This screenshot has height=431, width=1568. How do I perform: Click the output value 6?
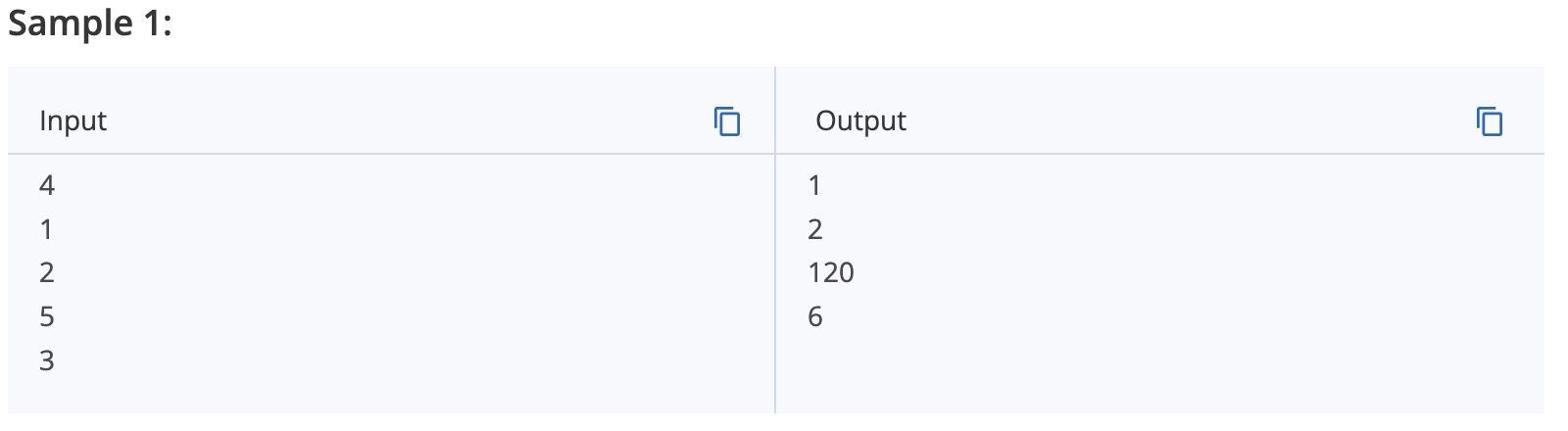tap(815, 316)
